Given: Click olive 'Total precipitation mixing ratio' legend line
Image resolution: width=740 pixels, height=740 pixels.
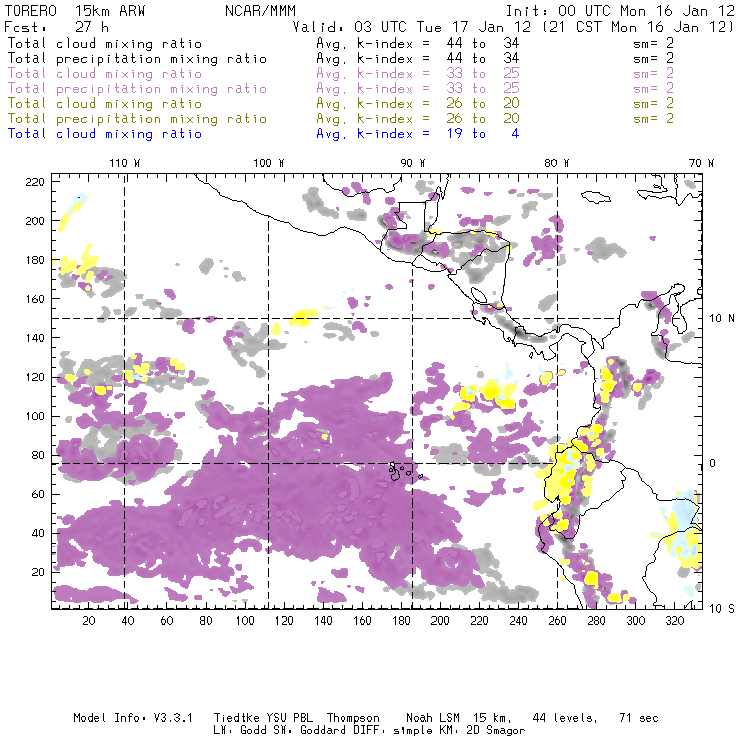Looking at the screenshot, I should click(x=137, y=118).
